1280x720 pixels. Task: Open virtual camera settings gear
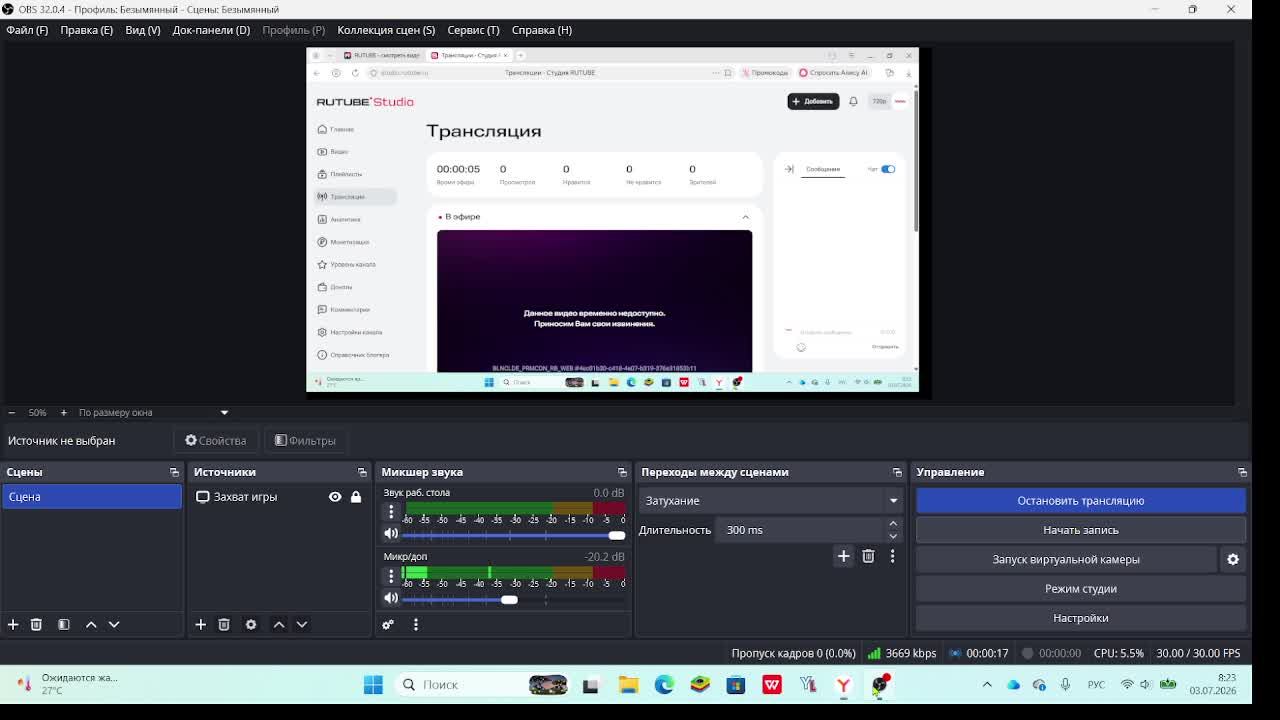click(1233, 559)
